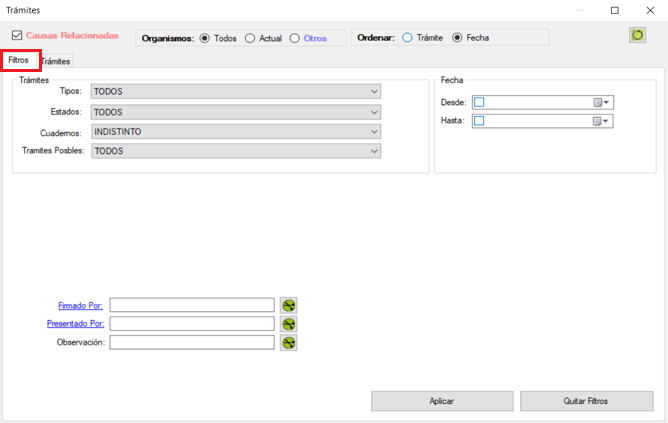Click the search icon beside Firmado Por field
This screenshot has height=423, width=668.
pyautogui.click(x=289, y=305)
